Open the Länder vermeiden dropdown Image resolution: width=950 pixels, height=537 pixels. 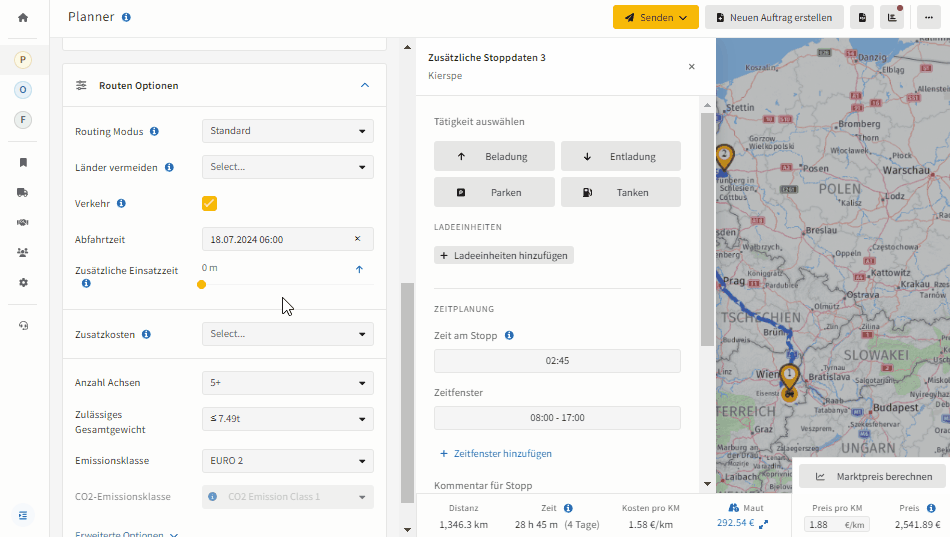[288, 167]
